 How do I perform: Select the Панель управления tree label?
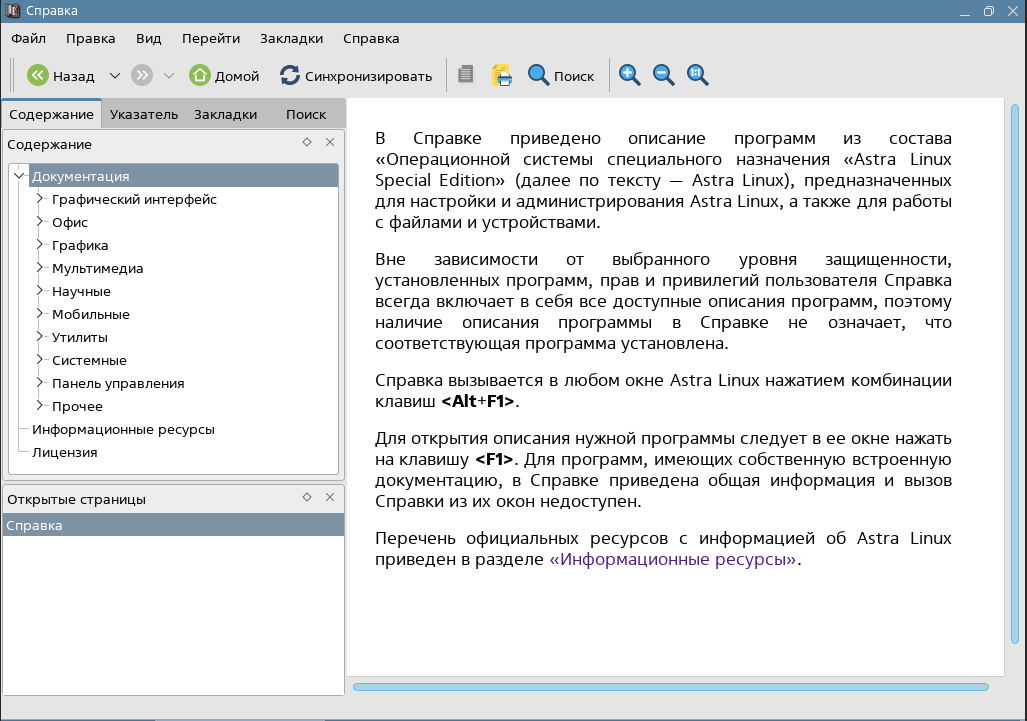[x=118, y=384]
